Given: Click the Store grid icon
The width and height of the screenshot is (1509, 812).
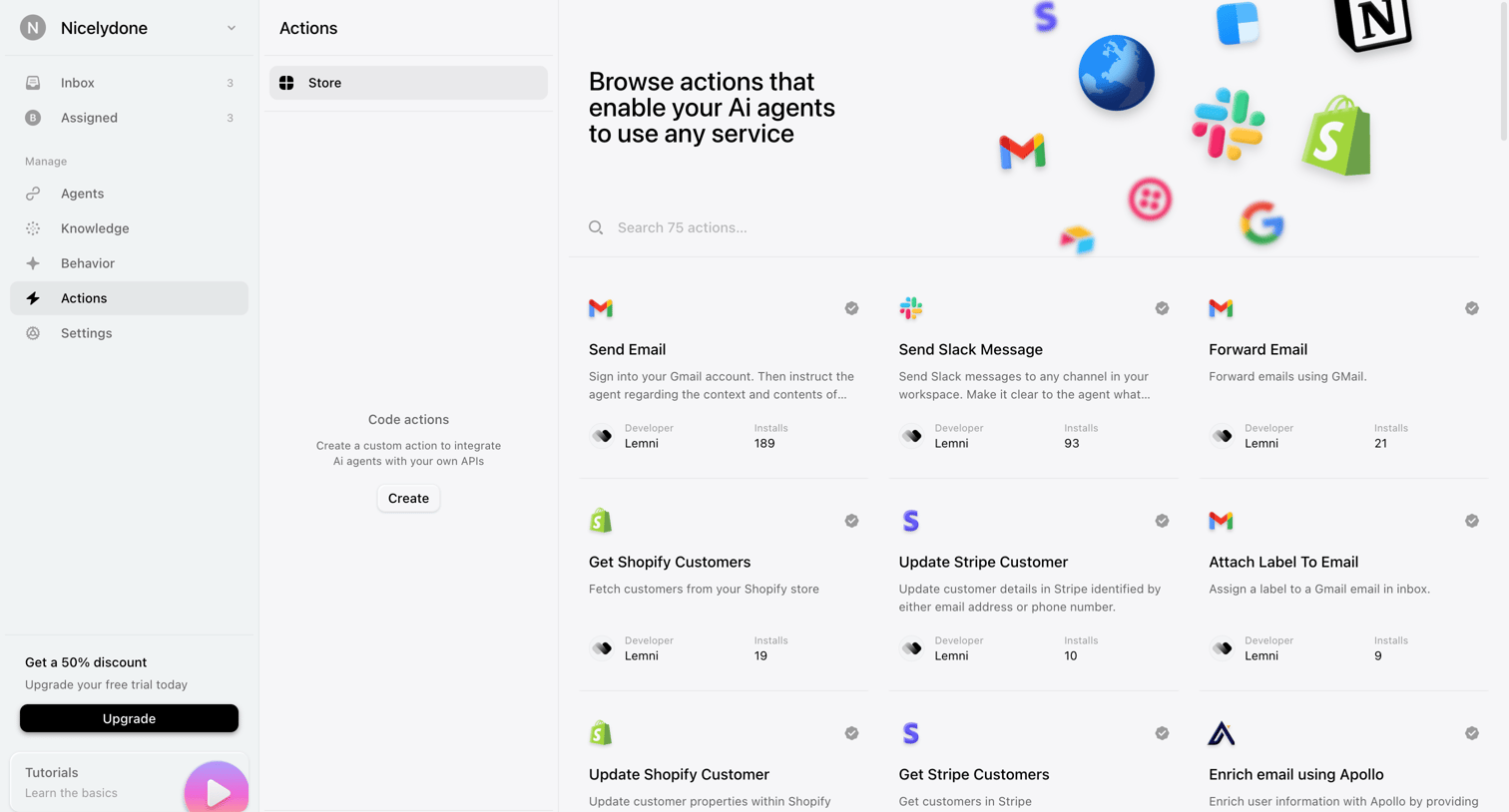Looking at the screenshot, I should (286, 83).
